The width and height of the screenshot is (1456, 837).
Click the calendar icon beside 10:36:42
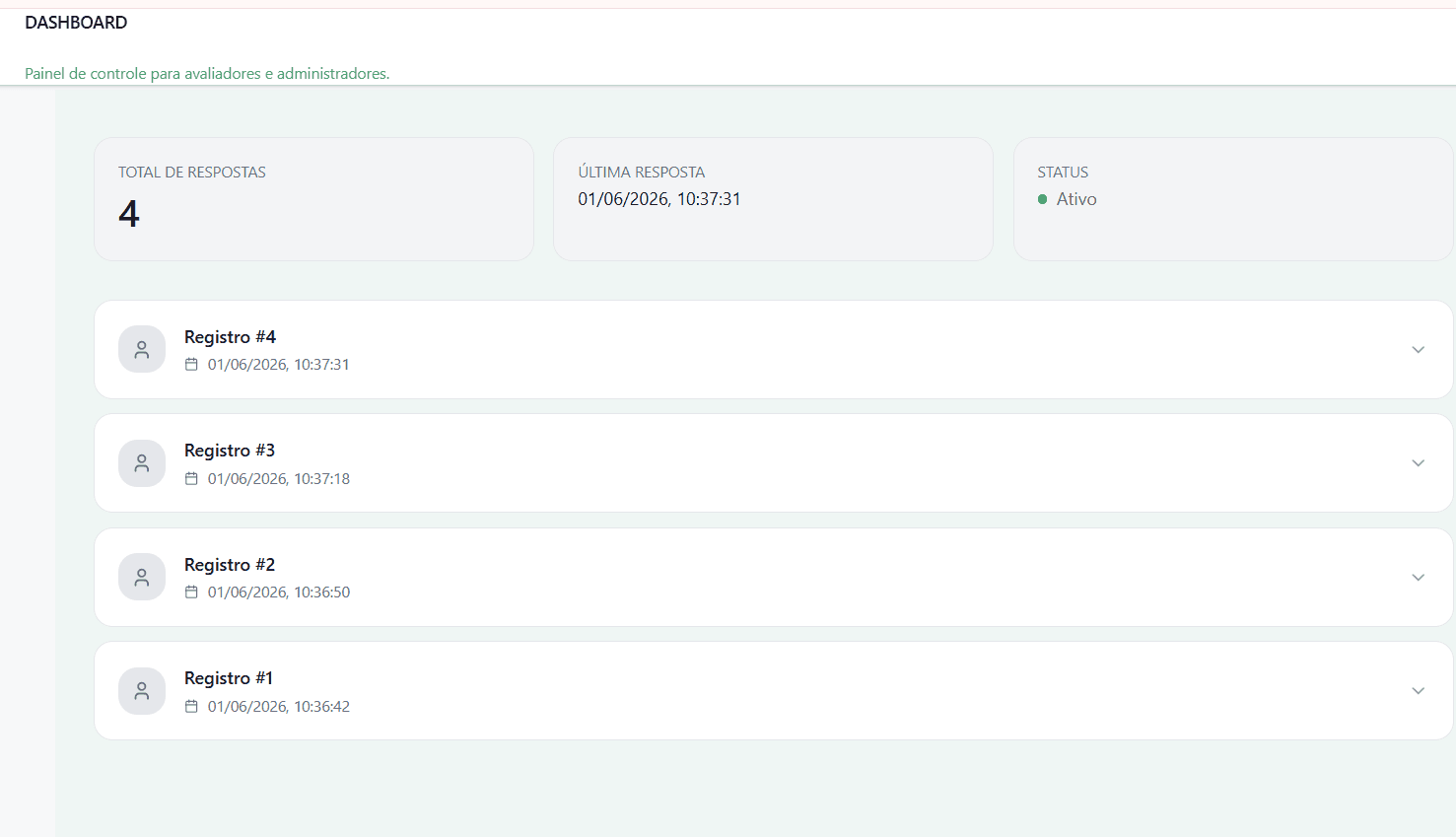tap(191, 706)
